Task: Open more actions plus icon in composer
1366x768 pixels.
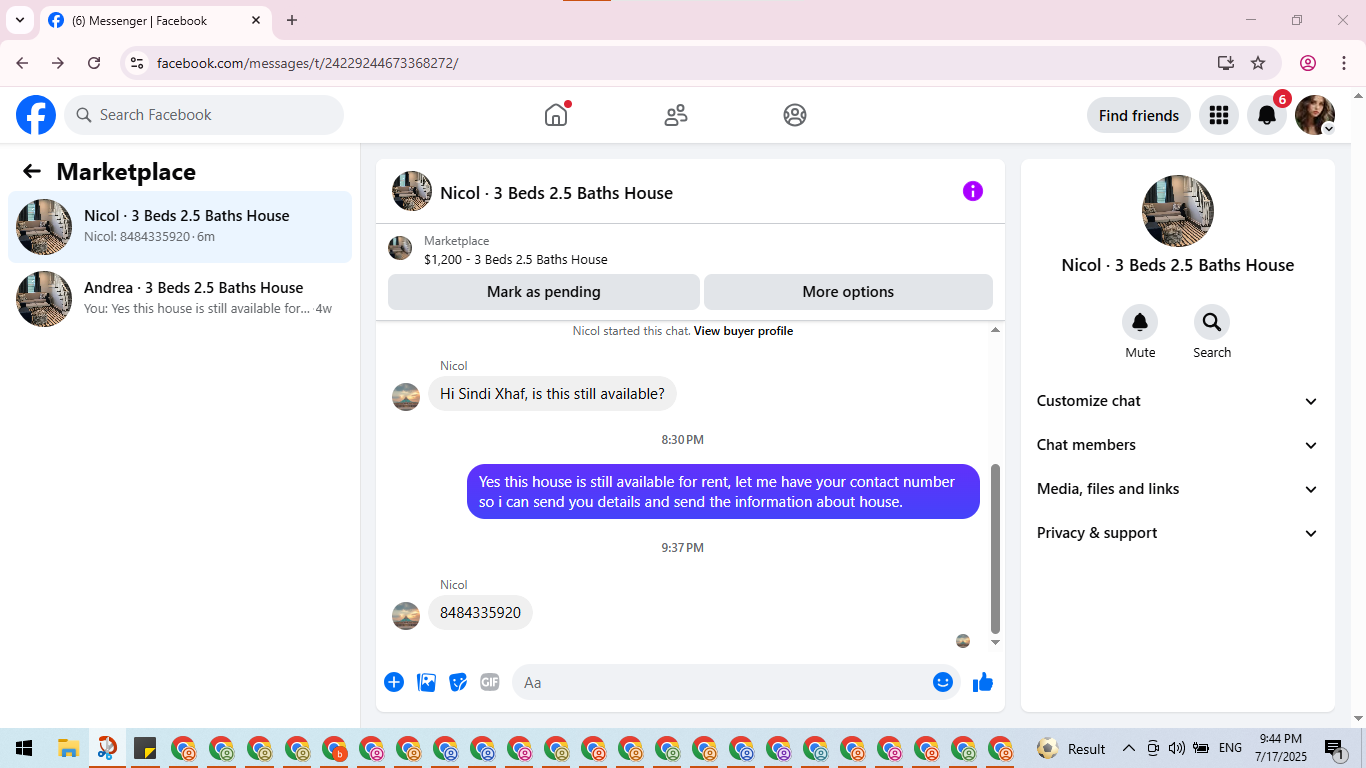Action: click(x=394, y=682)
